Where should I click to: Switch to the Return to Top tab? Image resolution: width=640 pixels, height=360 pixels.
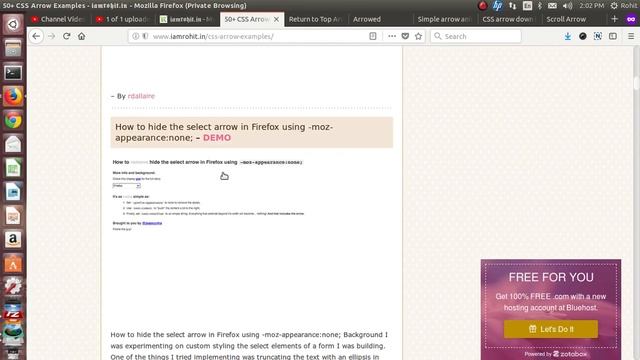316,19
